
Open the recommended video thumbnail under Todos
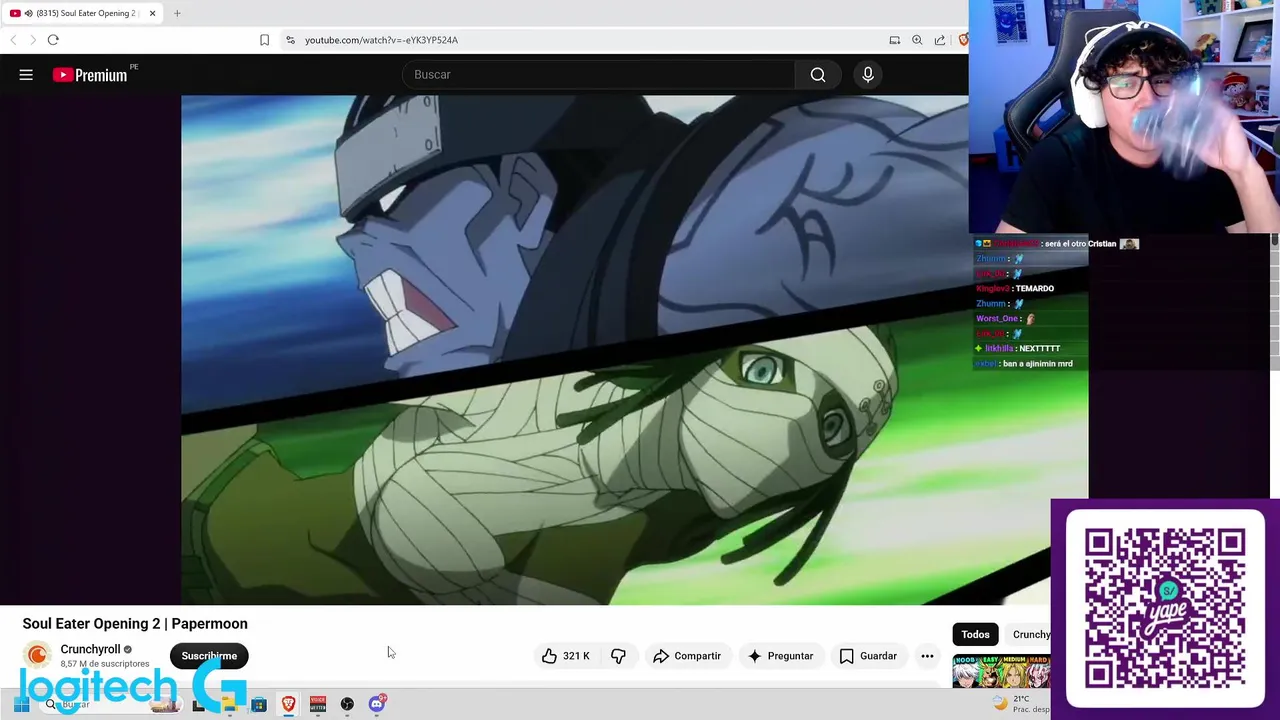coord(1001,671)
